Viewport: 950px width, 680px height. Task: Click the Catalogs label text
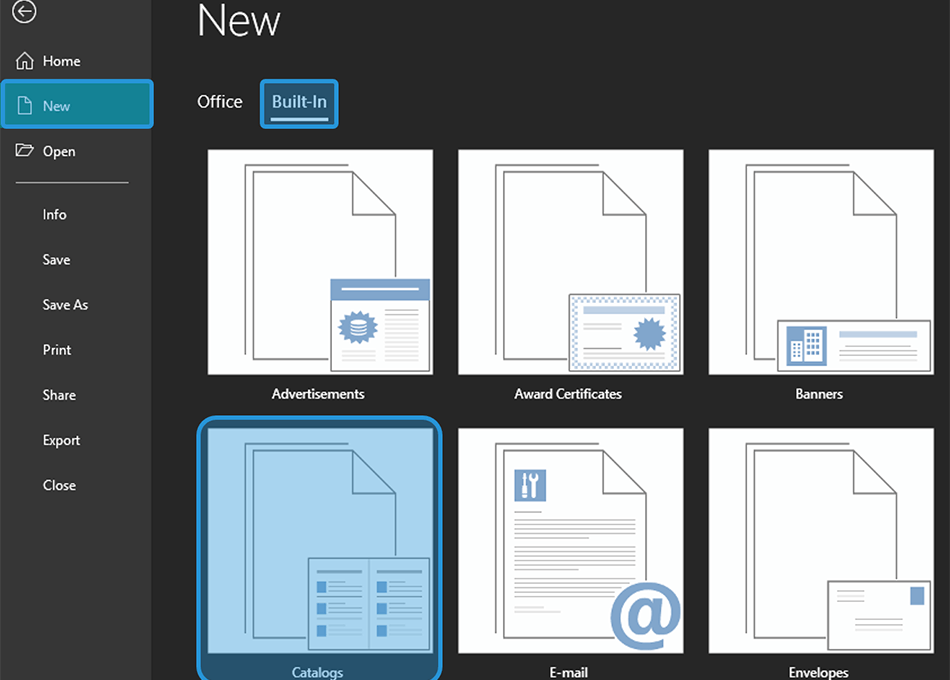pyautogui.click(x=317, y=672)
